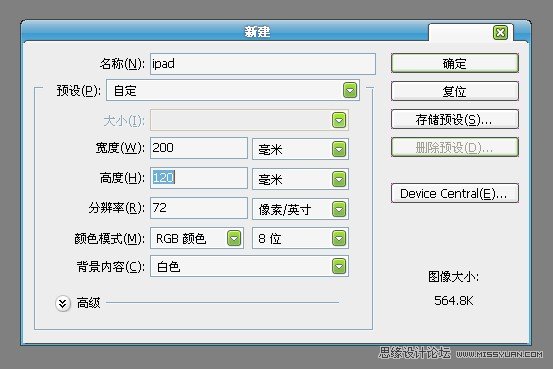Screen dimensions: 553x369
Task: Click the 分辨率(R): label
Action: tap(116, 208)
